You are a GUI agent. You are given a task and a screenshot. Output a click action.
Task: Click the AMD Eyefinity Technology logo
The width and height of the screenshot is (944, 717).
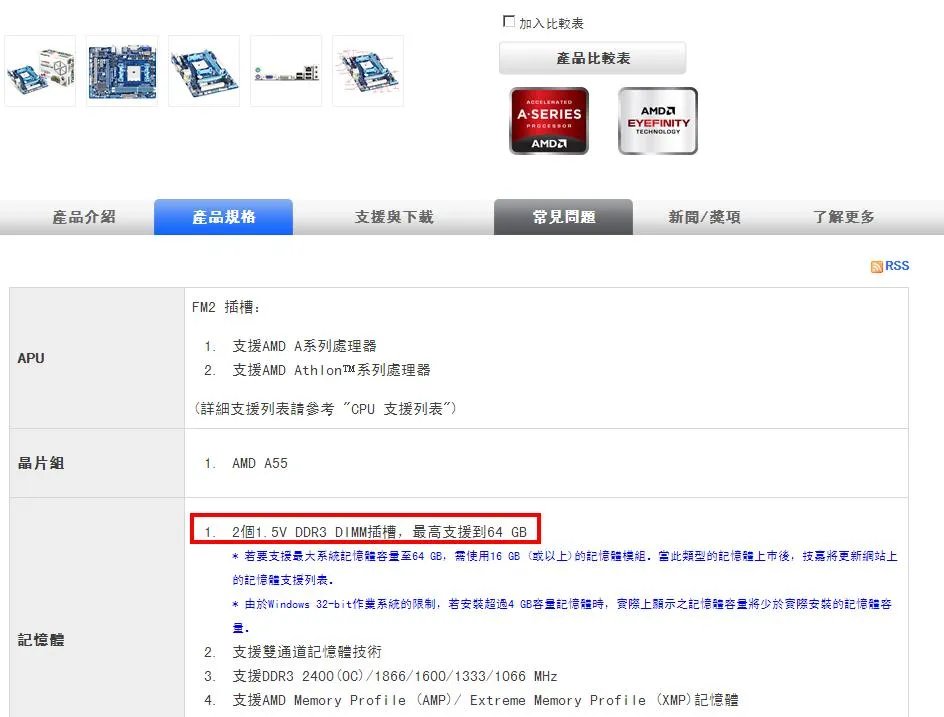coord(657,121)
